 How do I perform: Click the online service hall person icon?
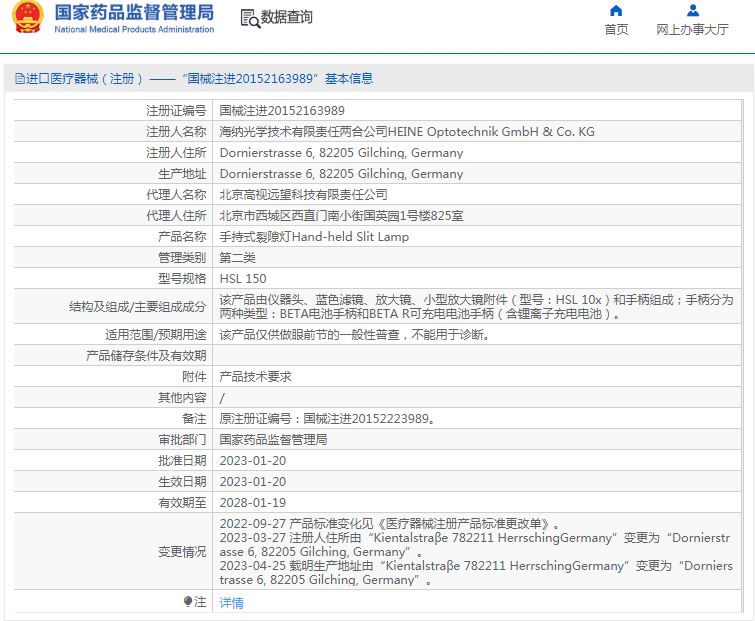(x=692, y=11)
